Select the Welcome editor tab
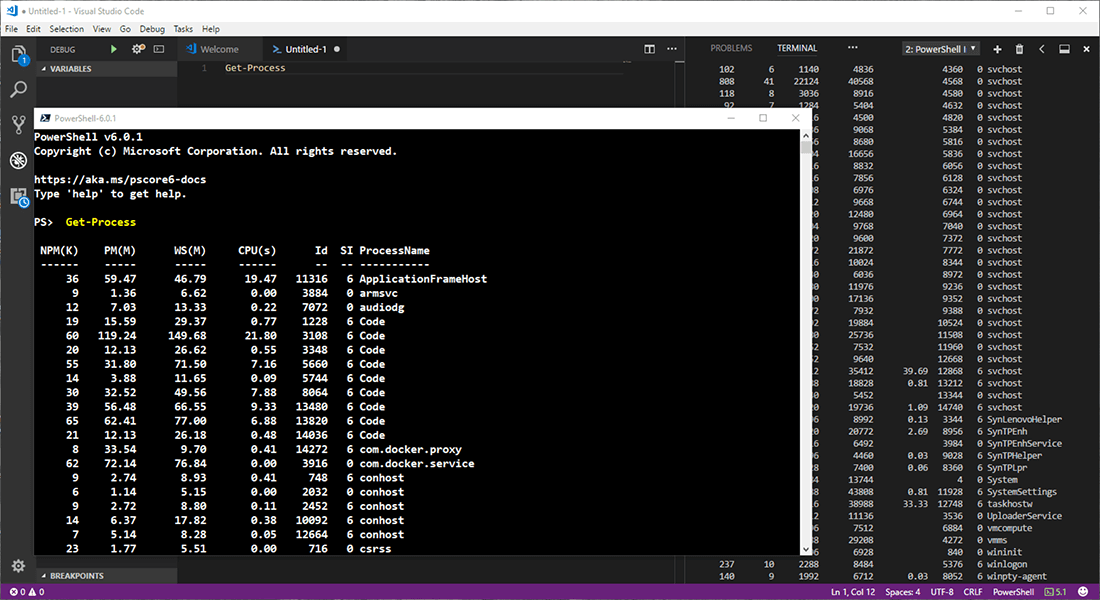The width and height of the screenshot is (1100, 600). tap(219, 49)
